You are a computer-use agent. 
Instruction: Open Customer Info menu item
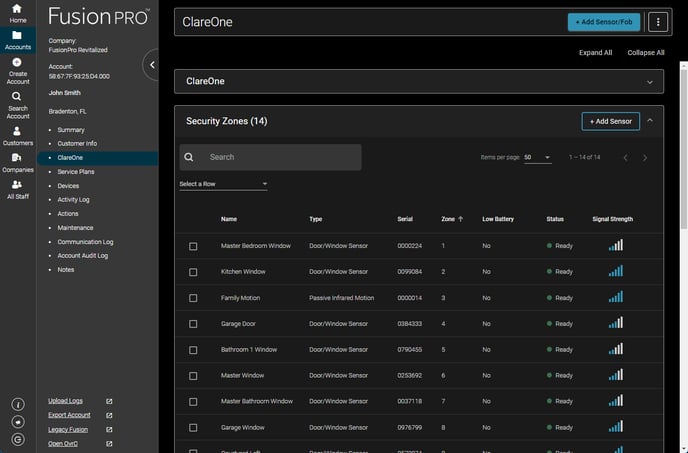[x=77, y=144]
